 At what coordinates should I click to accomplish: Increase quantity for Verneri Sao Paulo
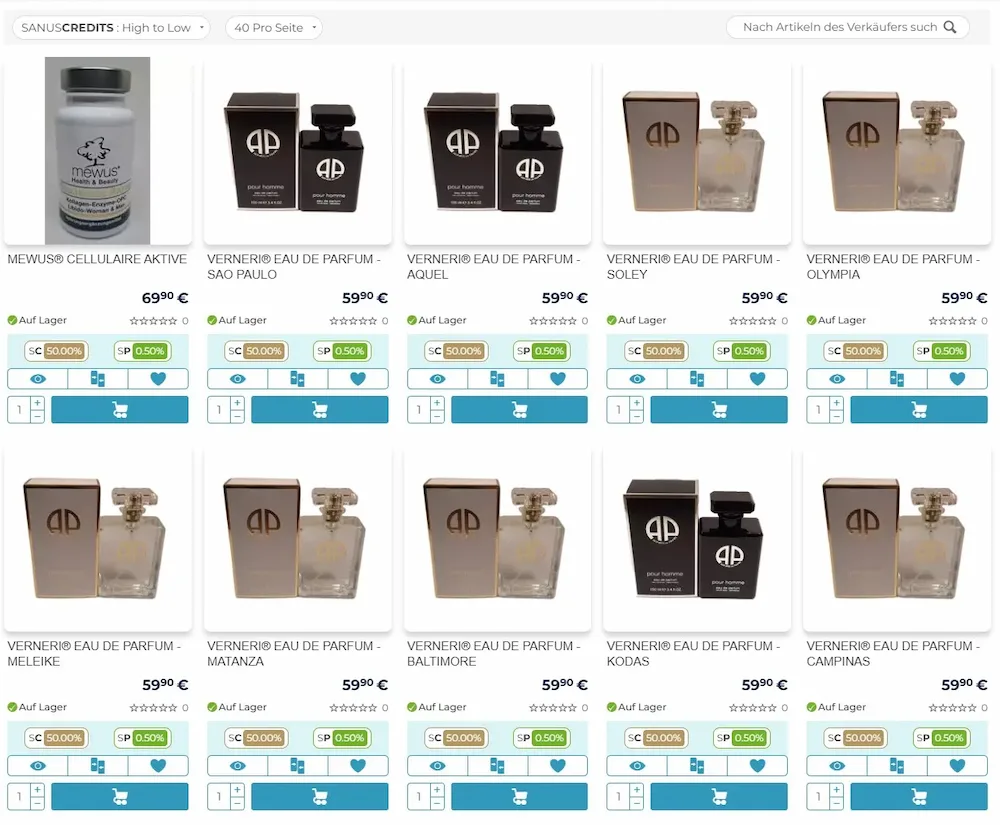(237, 403)
